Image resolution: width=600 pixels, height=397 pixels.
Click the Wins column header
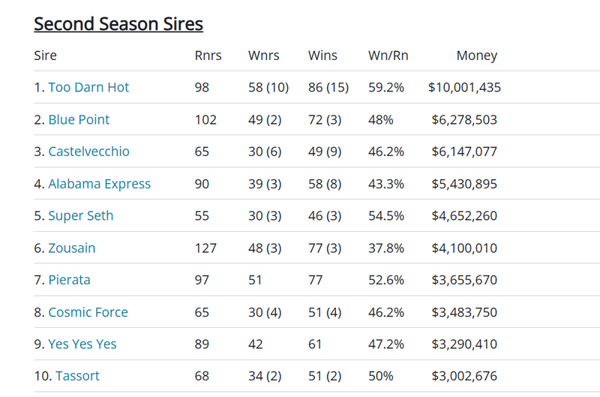(323, 56)
